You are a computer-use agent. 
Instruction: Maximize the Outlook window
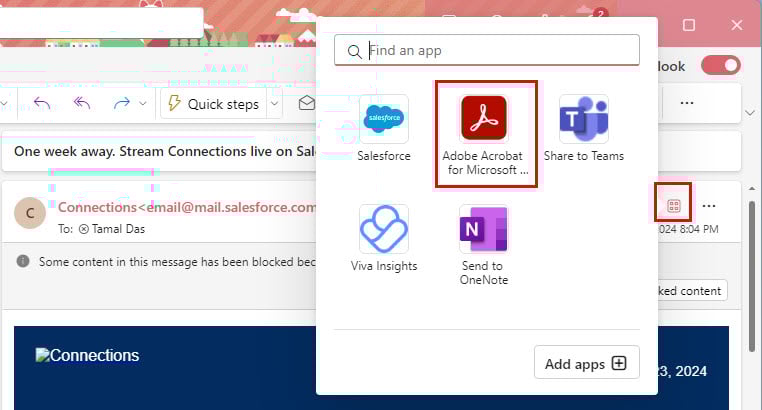(x=689, y=25)
